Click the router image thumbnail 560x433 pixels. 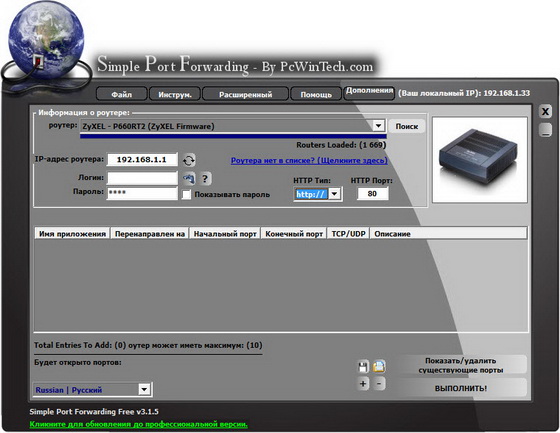pos(480,160)
